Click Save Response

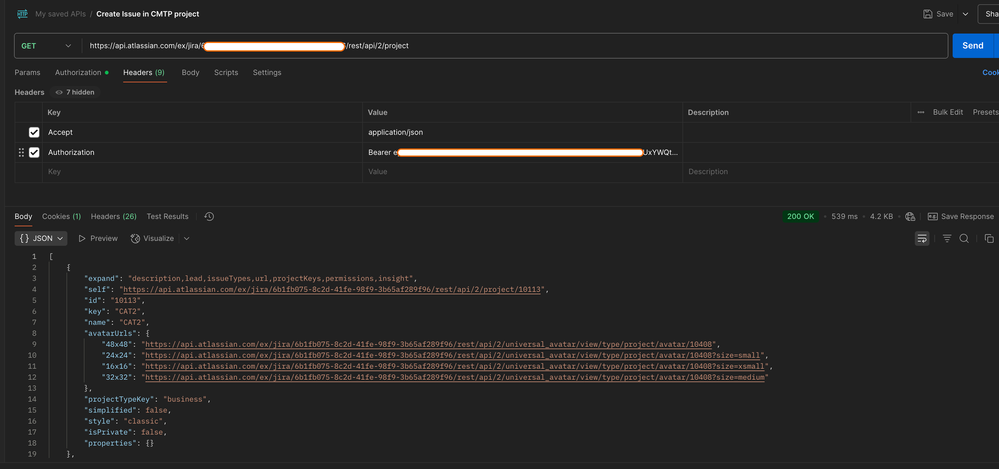tap(961, 217)
